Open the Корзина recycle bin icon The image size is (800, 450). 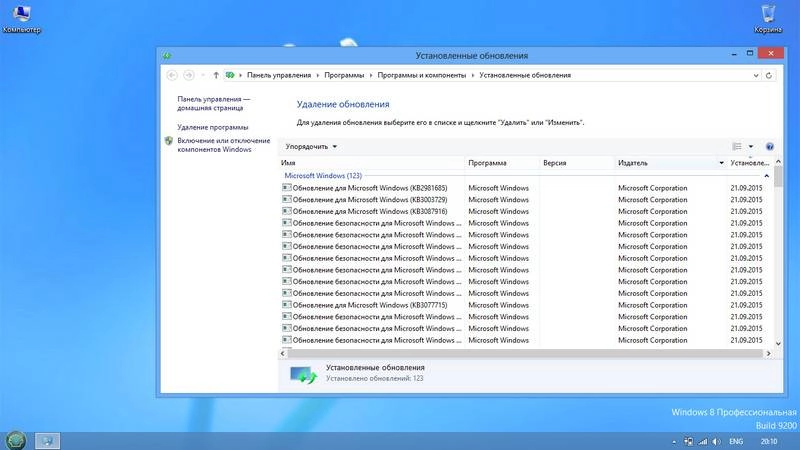(768, 19)
